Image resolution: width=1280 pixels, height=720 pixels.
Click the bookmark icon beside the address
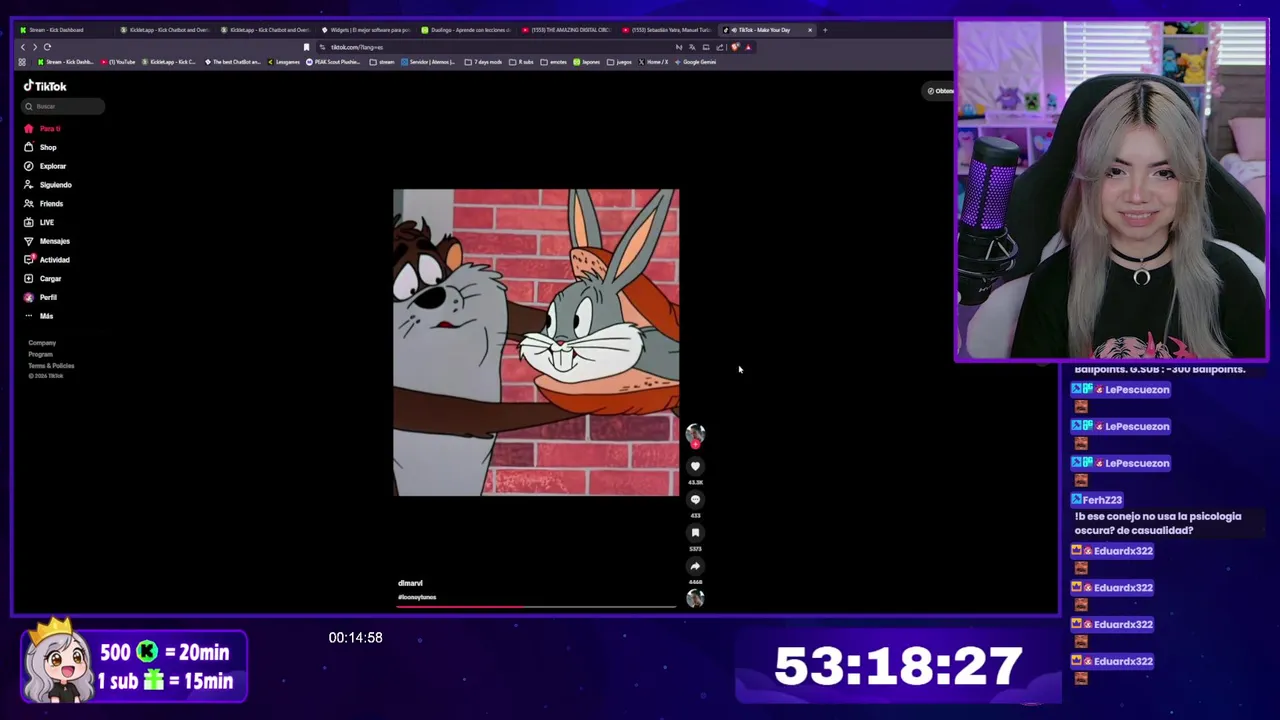306,47
